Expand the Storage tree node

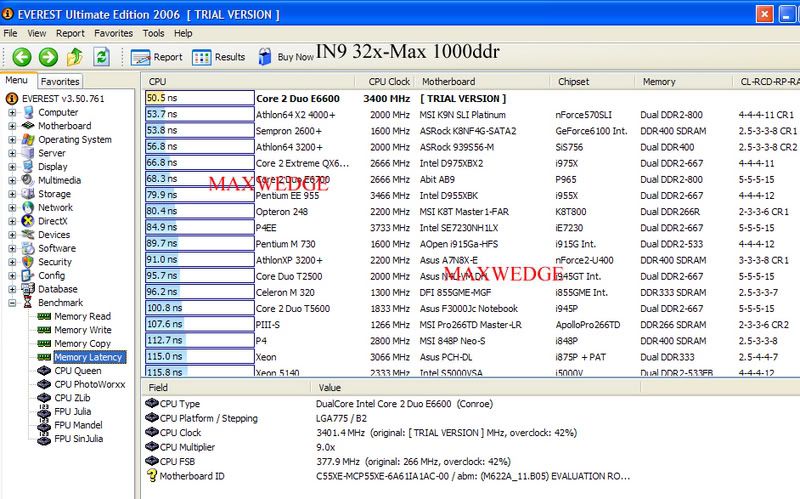(x=12, y=194)
